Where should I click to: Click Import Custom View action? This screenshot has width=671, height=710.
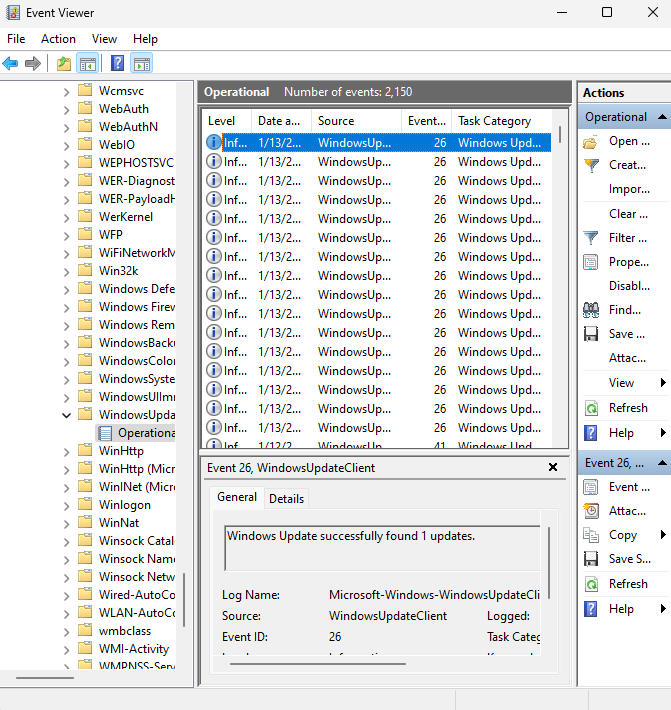(629, 189)
